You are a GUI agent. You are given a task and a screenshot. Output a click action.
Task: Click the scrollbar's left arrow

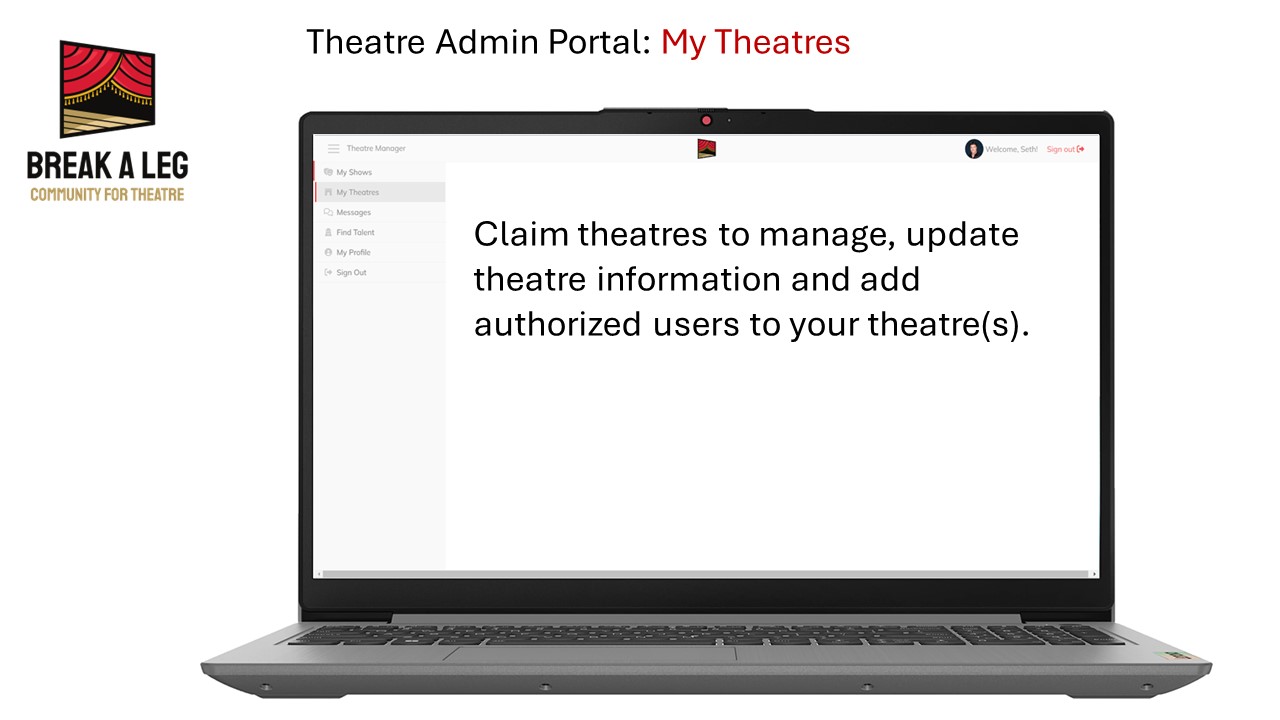click(x=318, y=574)
